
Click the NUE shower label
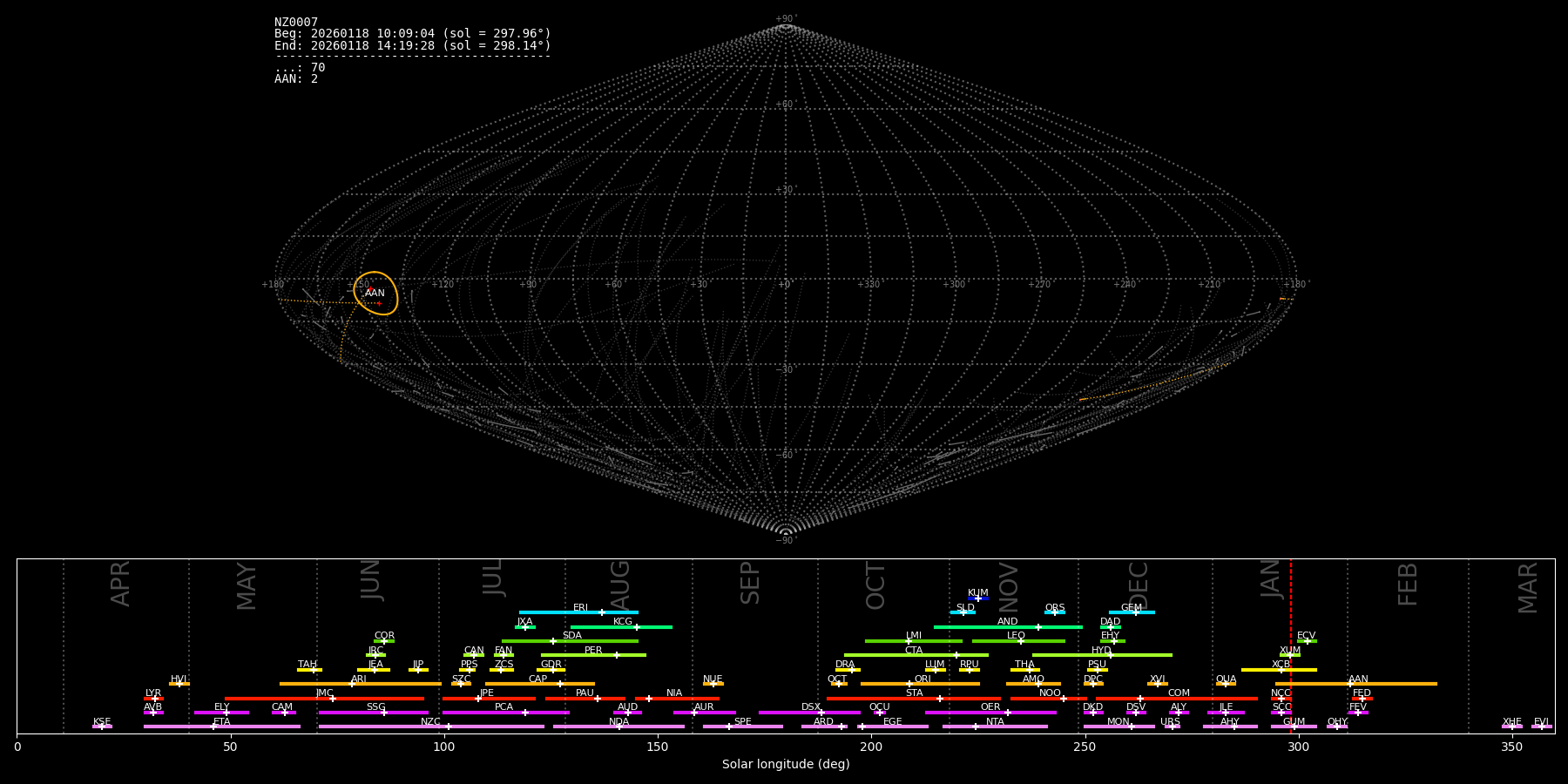click(713, 679)
